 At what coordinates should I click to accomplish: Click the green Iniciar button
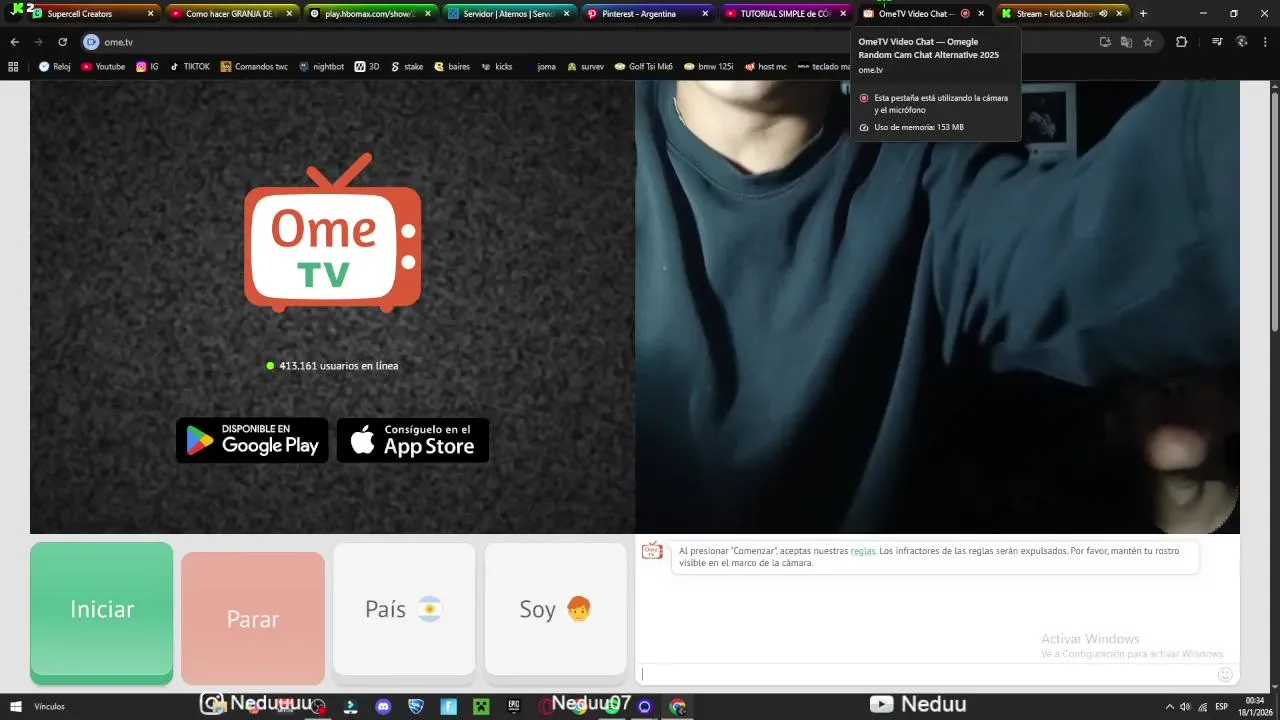click(101, 613)
